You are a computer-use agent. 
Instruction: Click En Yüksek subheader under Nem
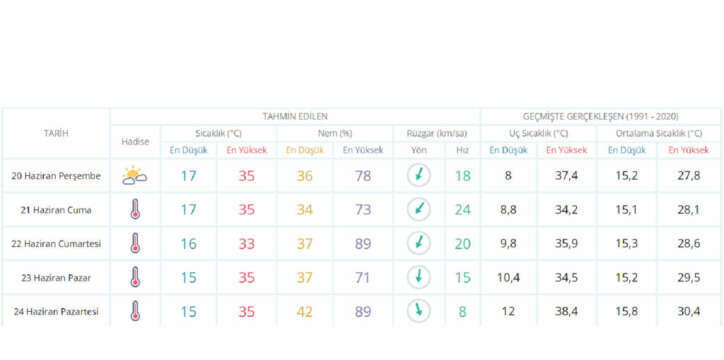[363, 150]
